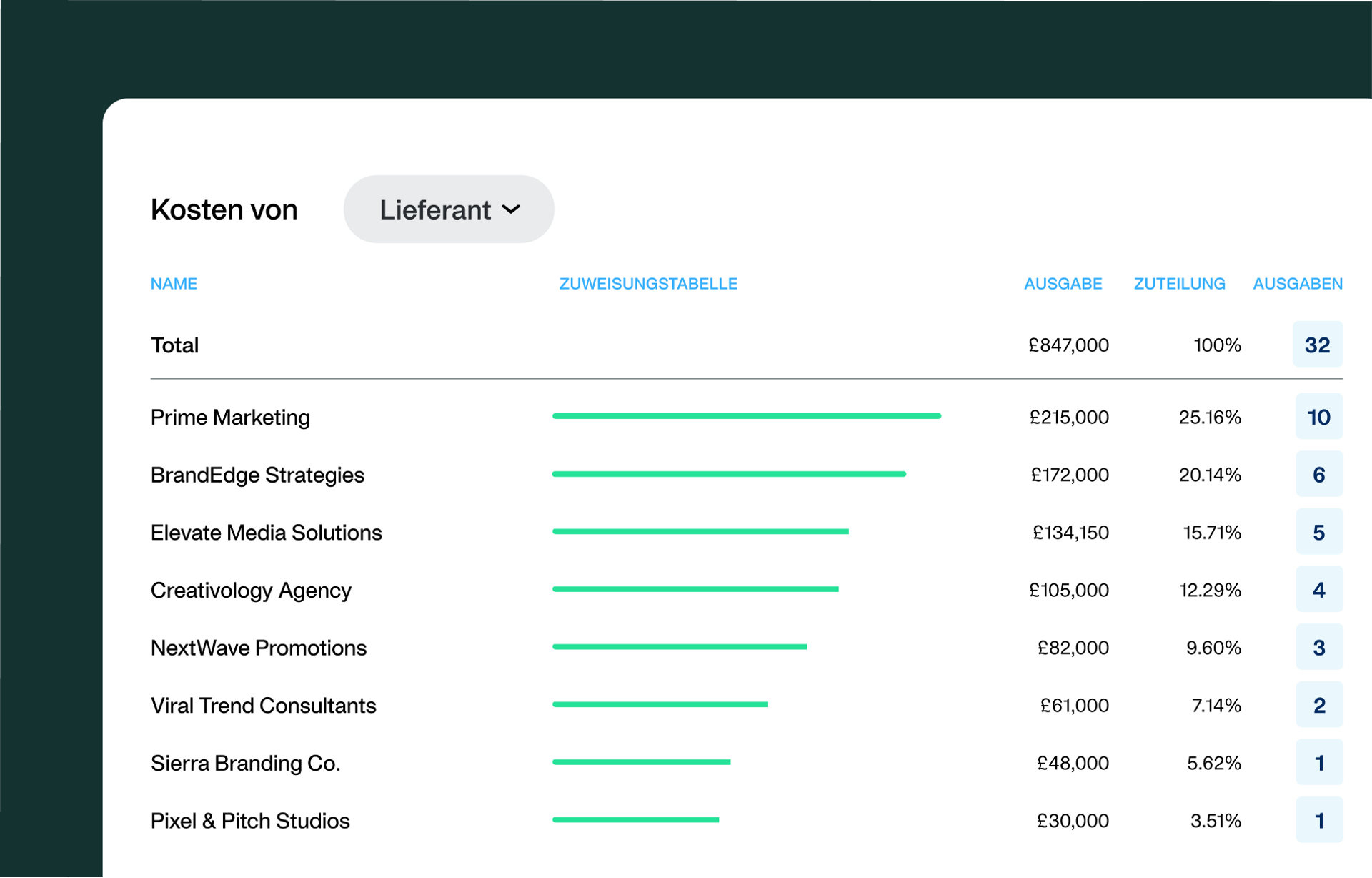Image resolution: width=1372 pixels, height=878 pixels.
Task: Sort by the AUSGABE column header
Action: (1063, 284)
